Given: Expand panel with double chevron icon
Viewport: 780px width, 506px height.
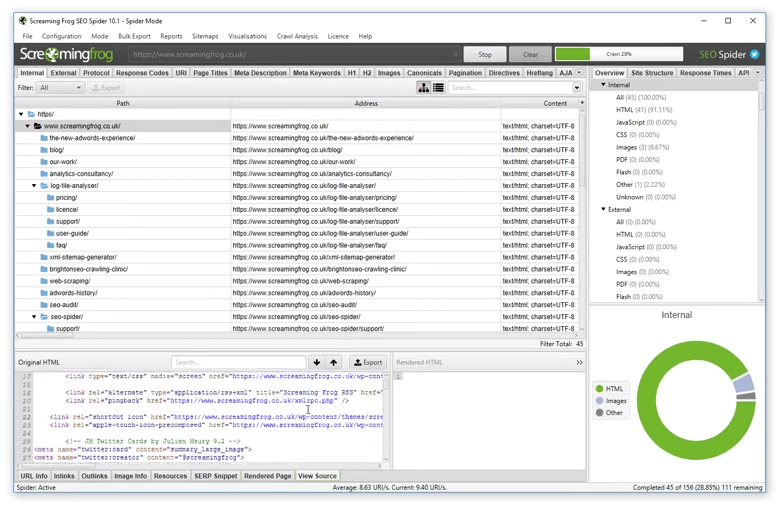Looking at the screenshot, I should [x=579, y=362].
